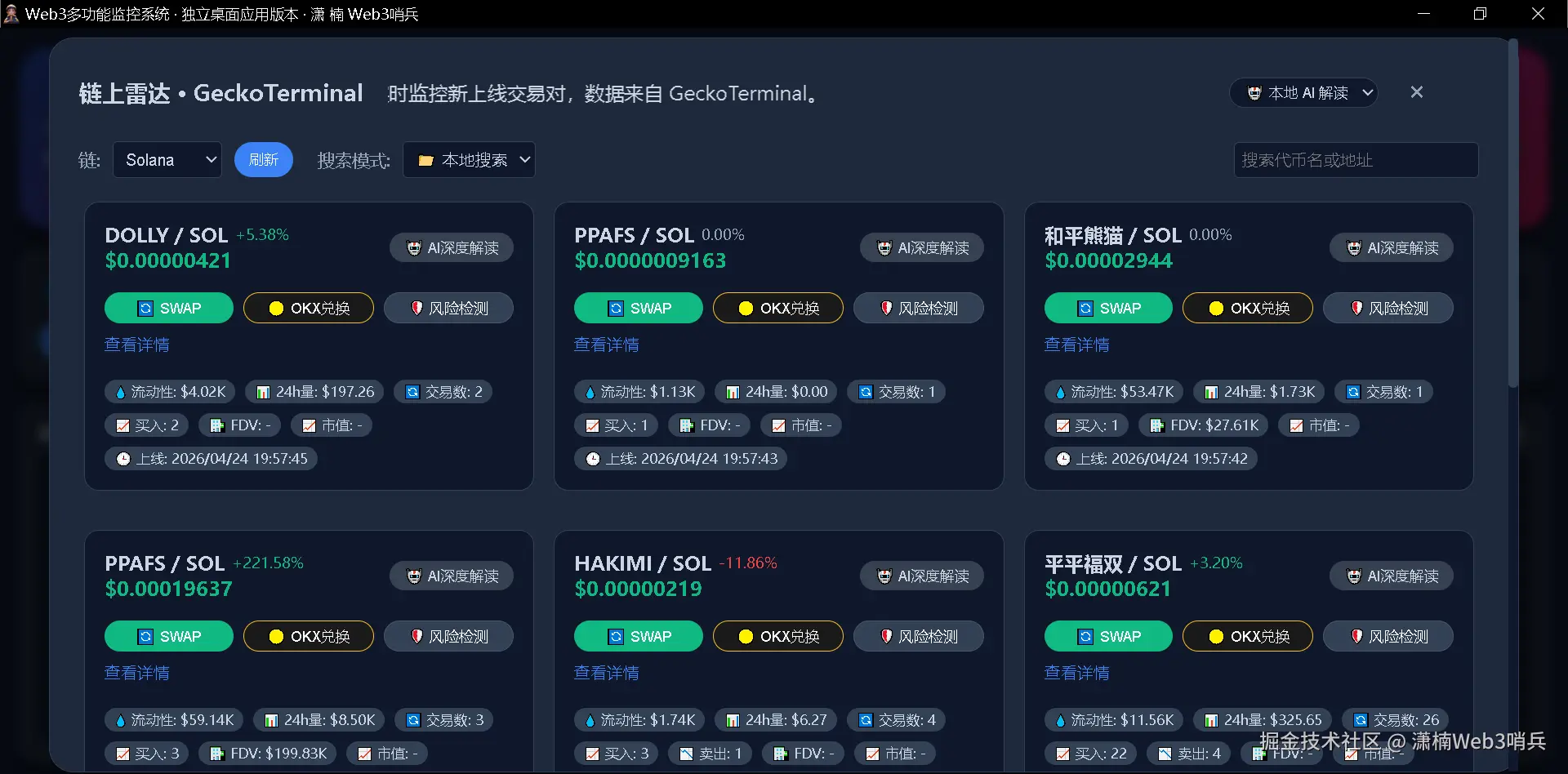Click the 上线: 2026/04/24 19:57:42 timestamp
Image resolution: width=1568 pixels, height=774 pixels.
[1151, 460]
